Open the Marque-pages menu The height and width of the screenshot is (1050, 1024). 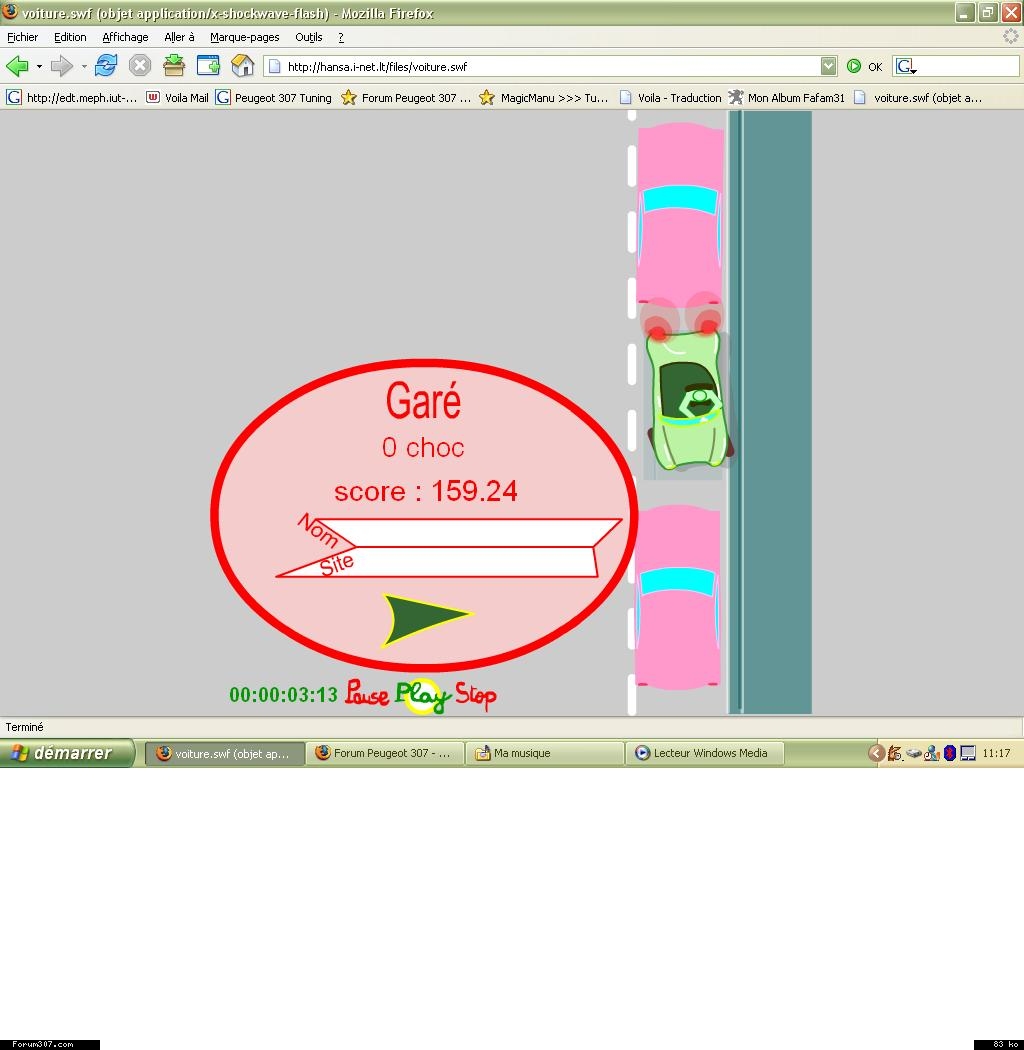[x=244, y=37]
